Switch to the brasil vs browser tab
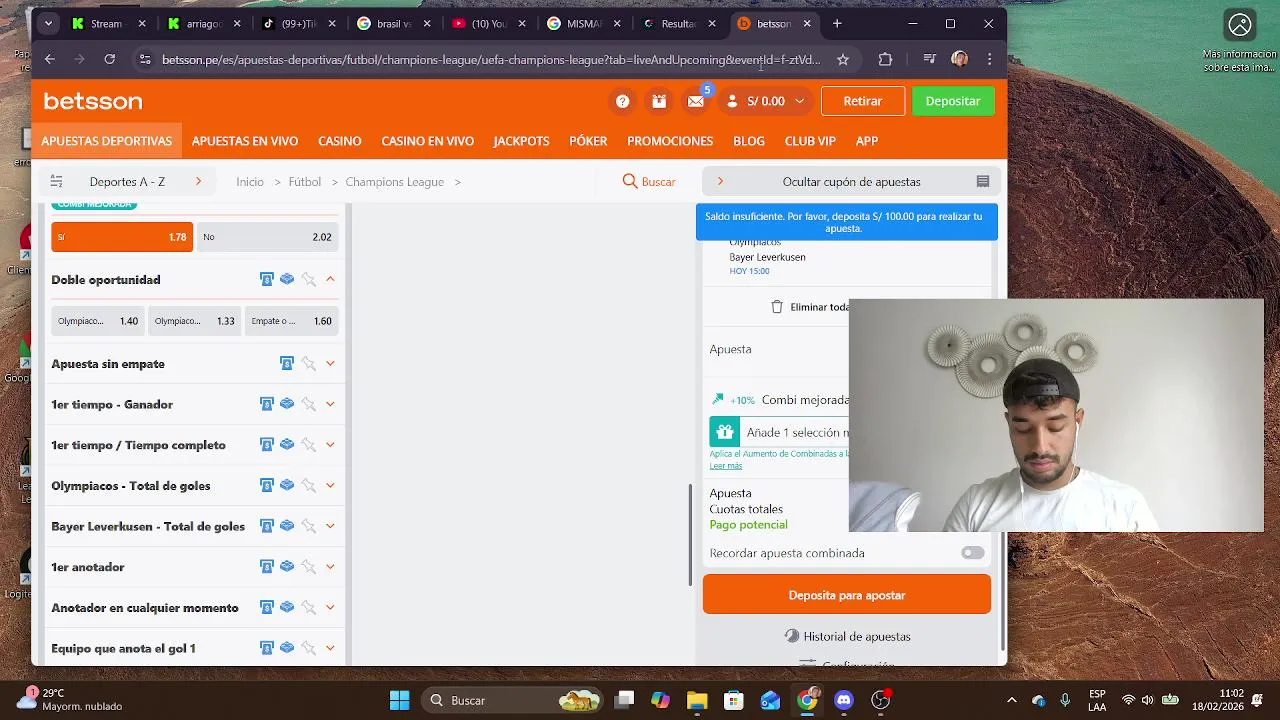1280x720 pixels. coord(392,23)
